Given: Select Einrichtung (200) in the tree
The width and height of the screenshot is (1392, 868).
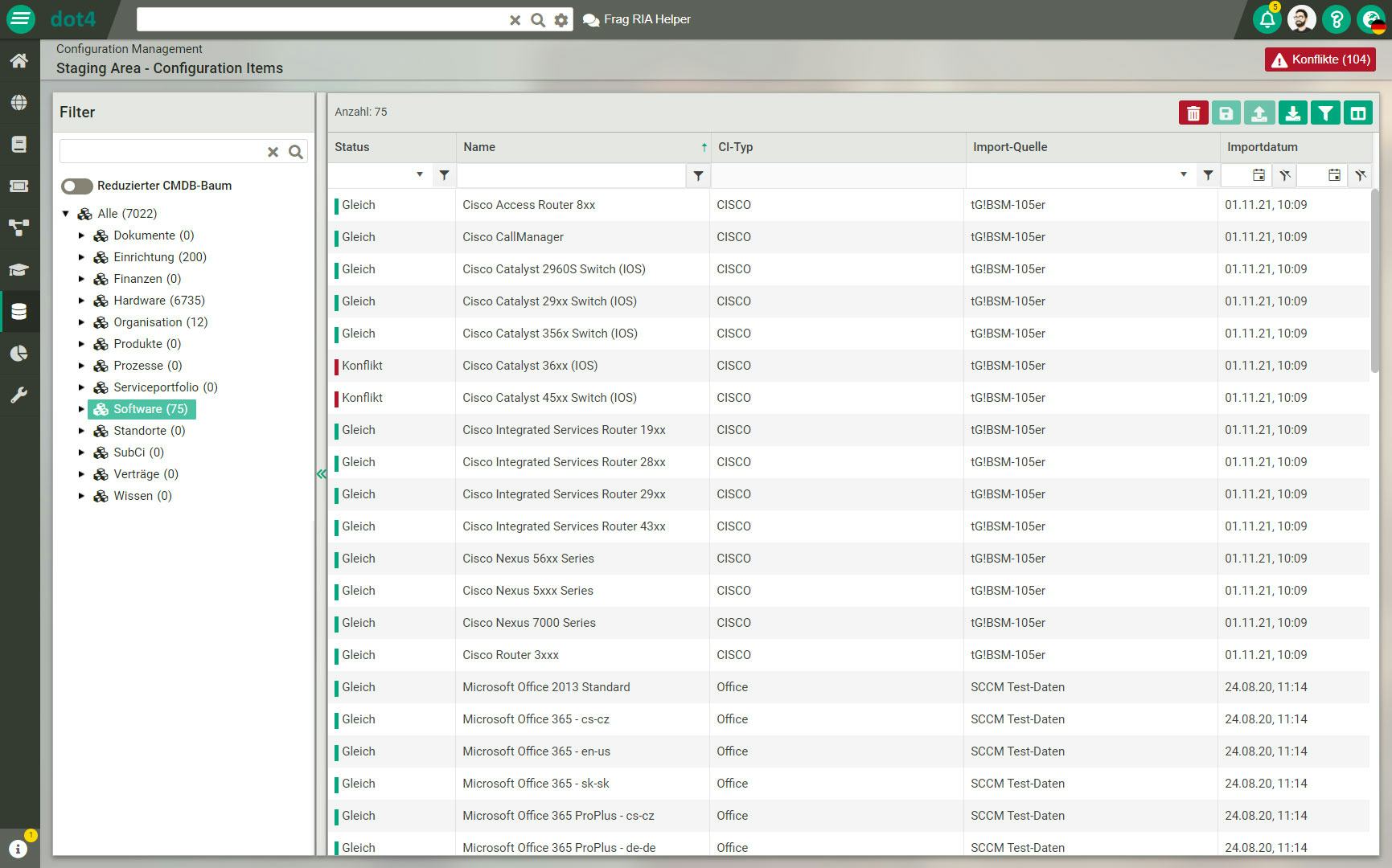Looking at the screenshot, I should pyautogui.click(x=160, y=257).
